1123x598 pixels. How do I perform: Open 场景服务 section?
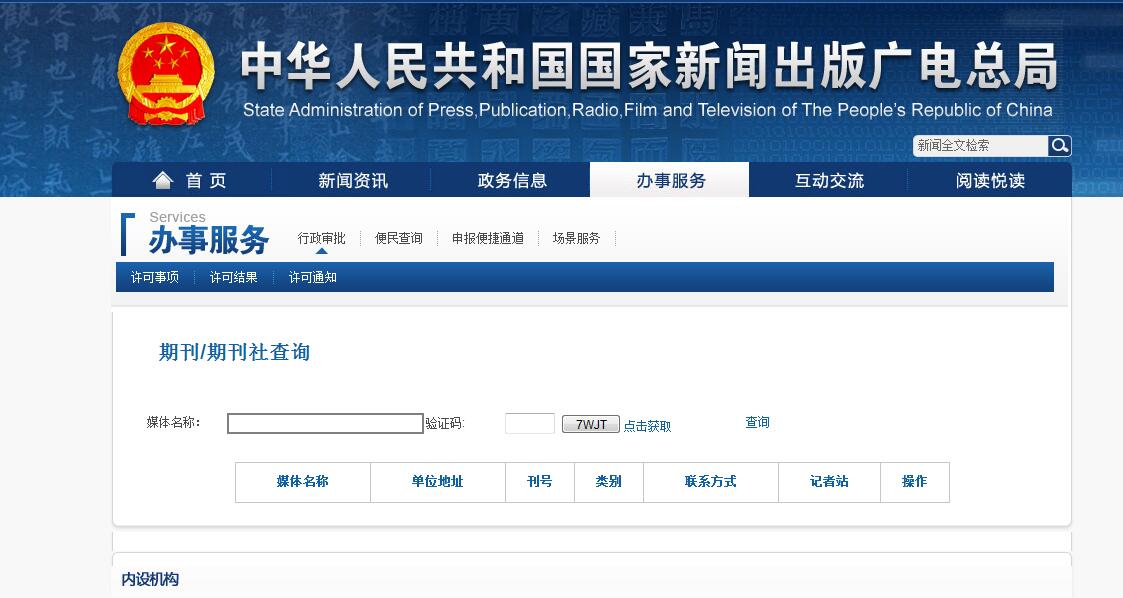click(x=574, y=237)
